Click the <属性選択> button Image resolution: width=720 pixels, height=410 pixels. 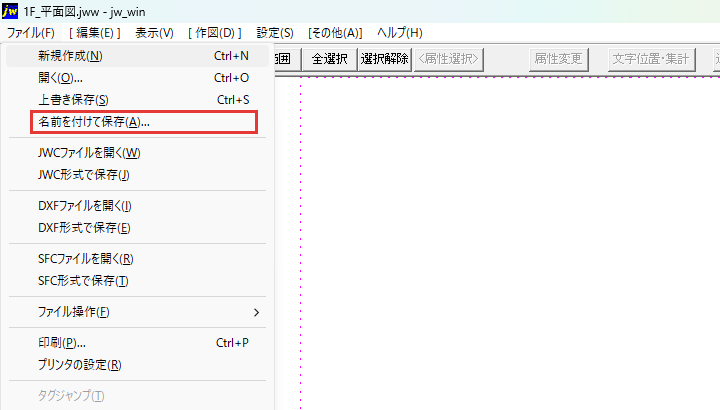[449, 59]
